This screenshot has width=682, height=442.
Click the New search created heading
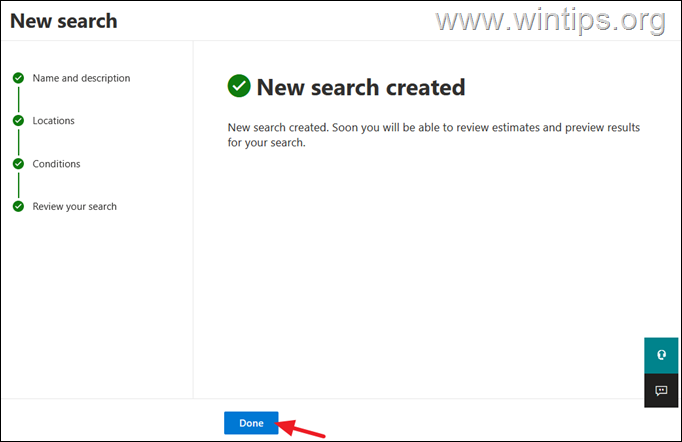point(361,87)
